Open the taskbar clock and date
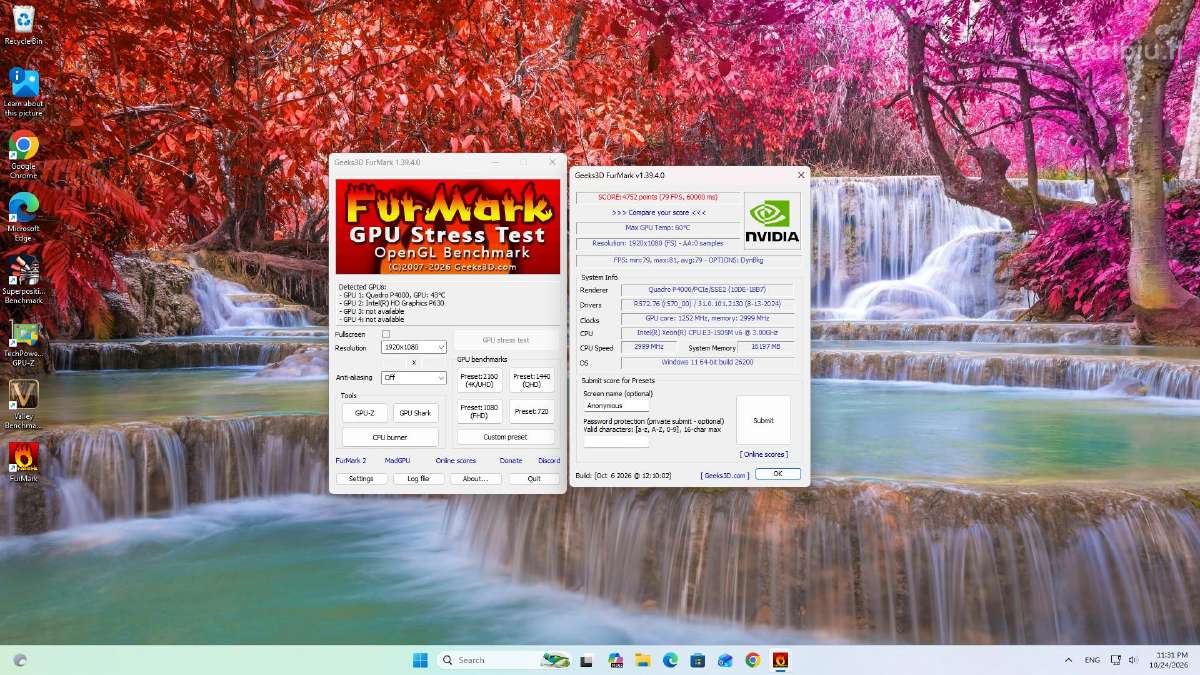The height and width of the screenshot is (675, 1200). click(x=1169, y=660)
